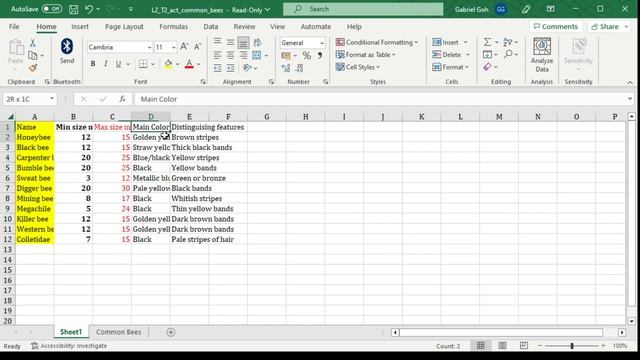
Task: Click Accounting Number Format icon
Action: coord(286,55)
